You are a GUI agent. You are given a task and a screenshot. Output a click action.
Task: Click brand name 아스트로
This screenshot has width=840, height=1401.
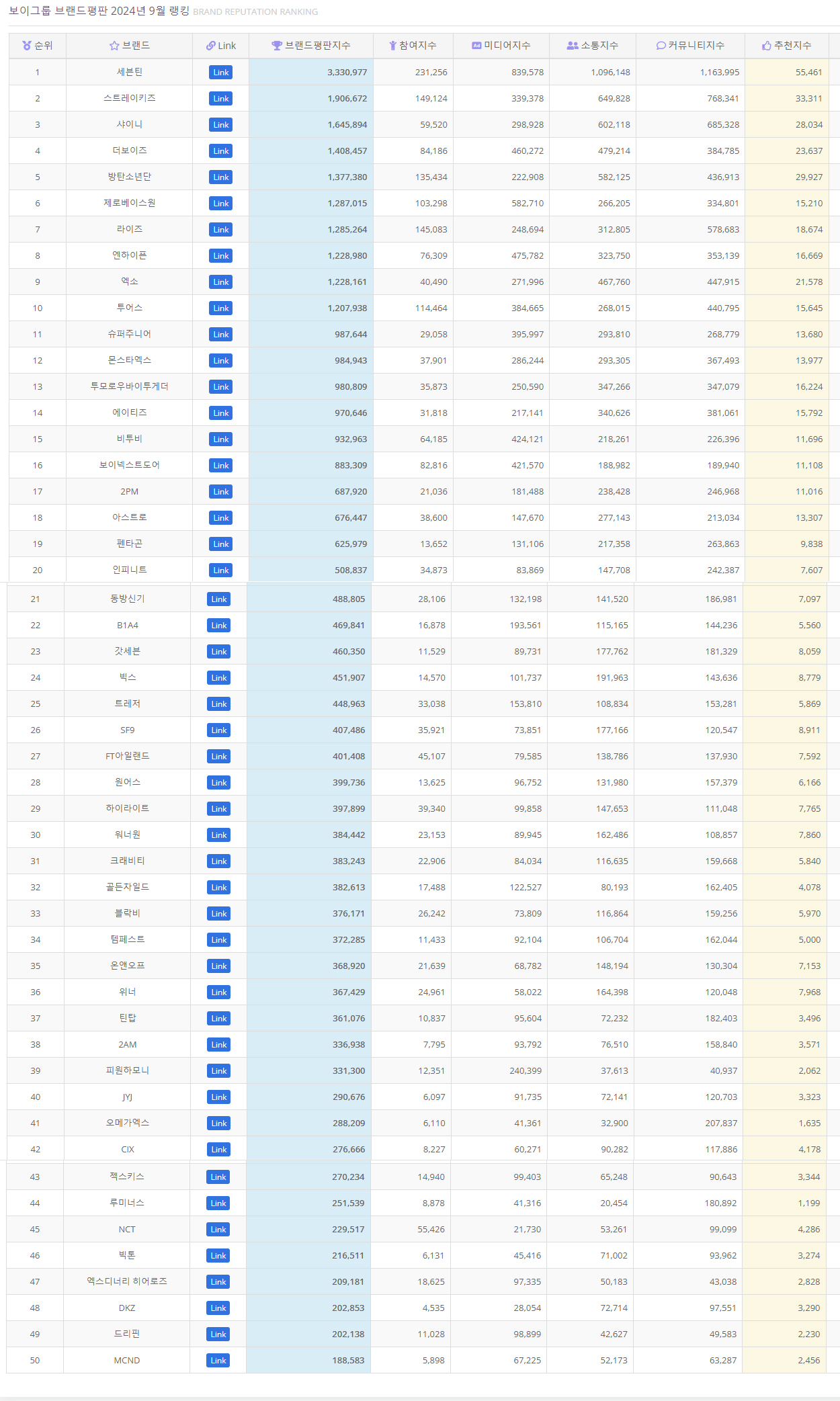130,517
